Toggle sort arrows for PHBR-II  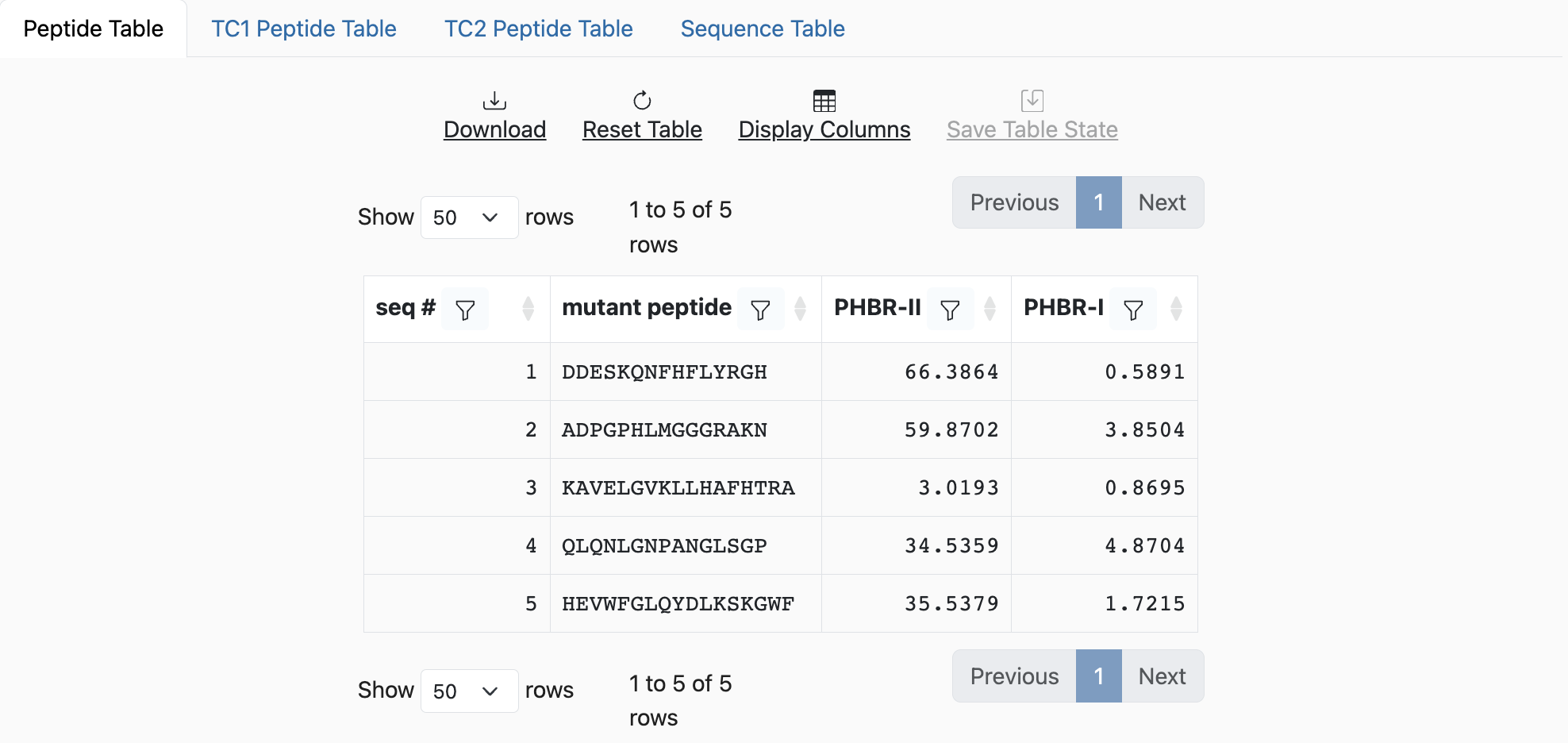[x=990, y=309]
